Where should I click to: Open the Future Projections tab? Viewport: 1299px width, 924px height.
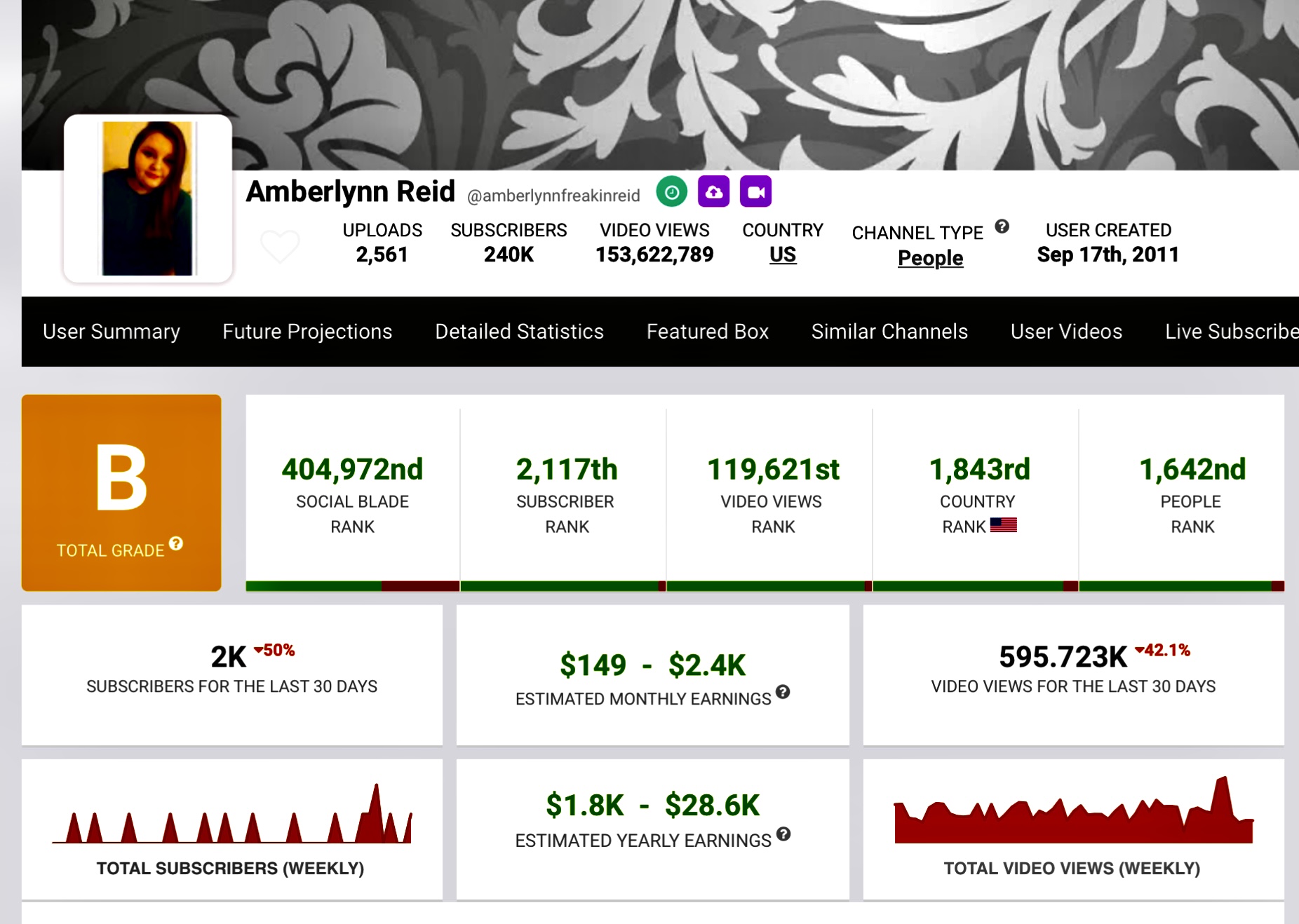click(307, 332)
